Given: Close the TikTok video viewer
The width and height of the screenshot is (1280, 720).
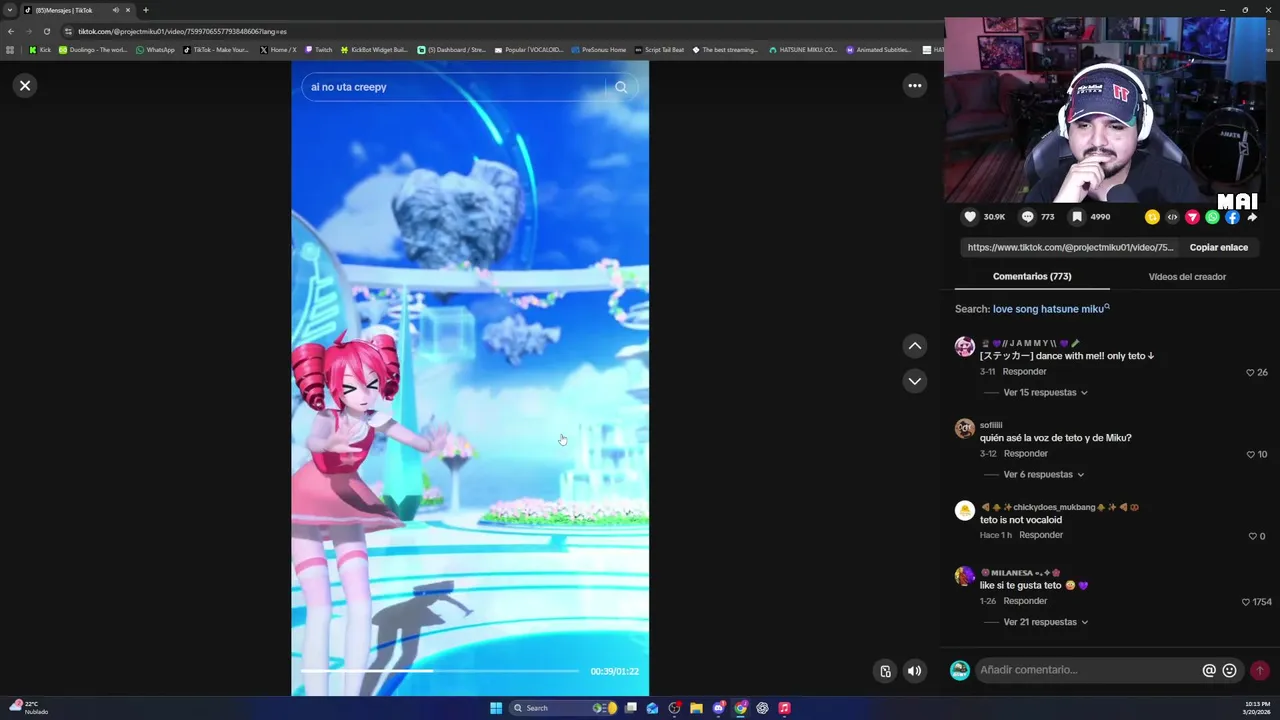Looking at the screenshot, I should [25, 86].
